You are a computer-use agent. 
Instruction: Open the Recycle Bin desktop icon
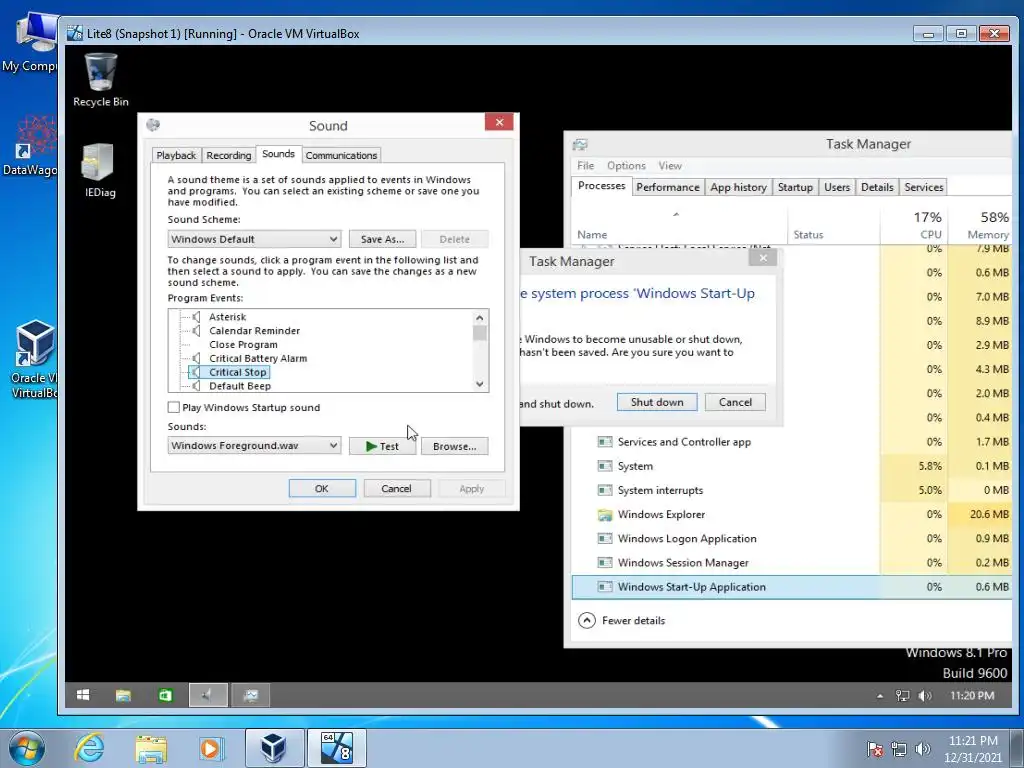click(x=101, y=80)
